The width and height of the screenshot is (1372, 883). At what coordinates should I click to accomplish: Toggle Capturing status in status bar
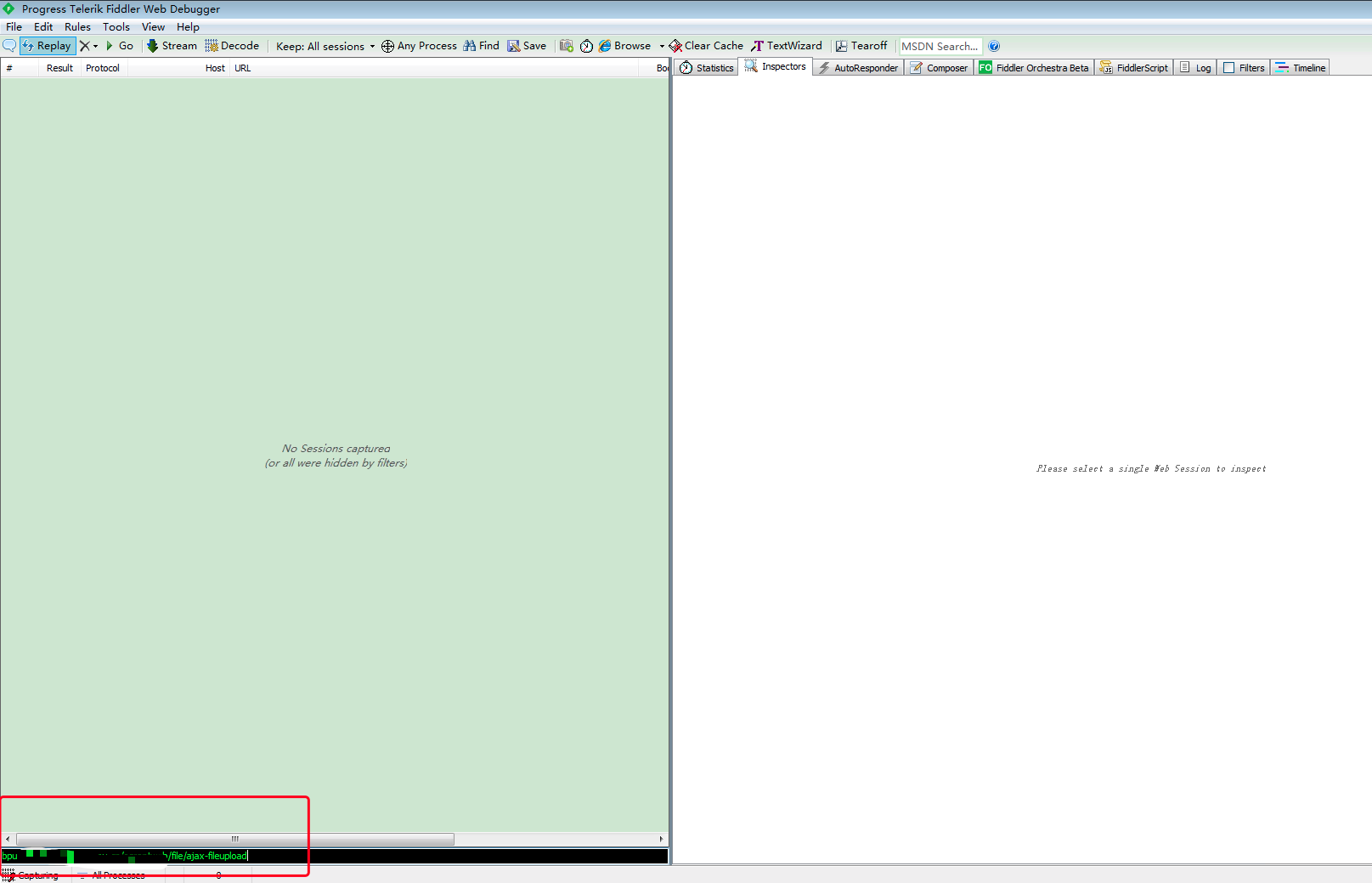pyautogui.click(x=32, y=875)
